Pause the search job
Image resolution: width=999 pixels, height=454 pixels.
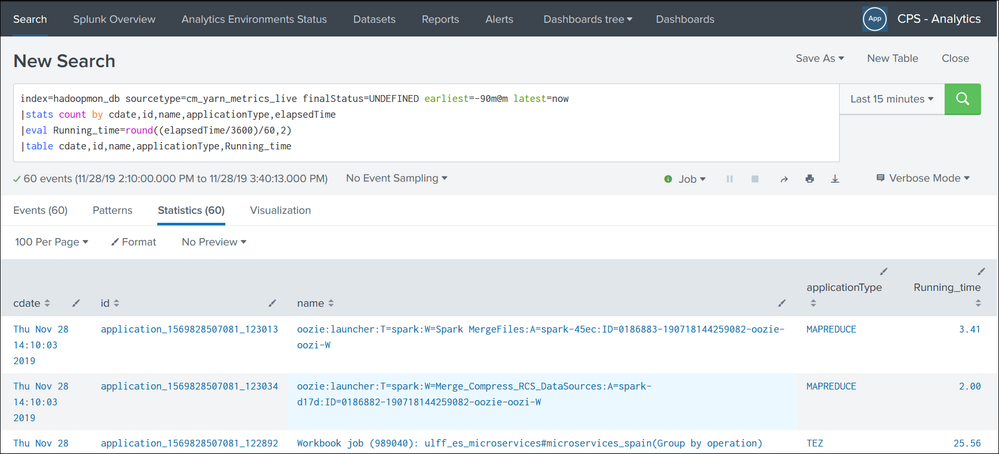click(x=729, y=180)
